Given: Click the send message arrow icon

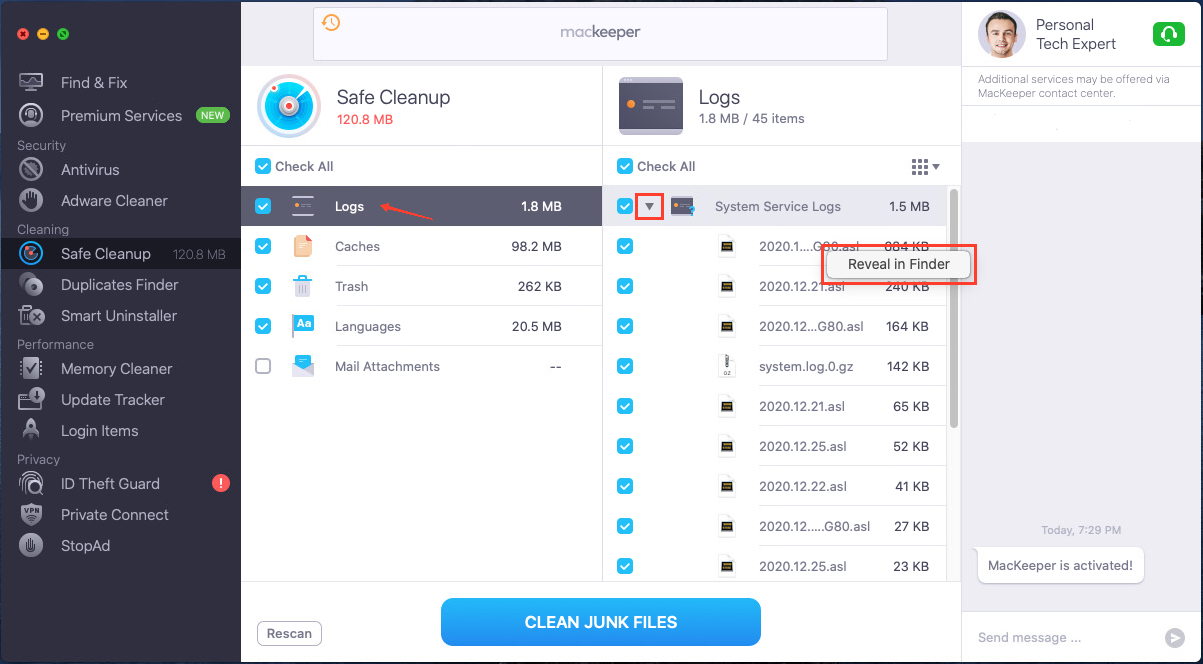Looking at the screenshot, I should [1174, 638].
